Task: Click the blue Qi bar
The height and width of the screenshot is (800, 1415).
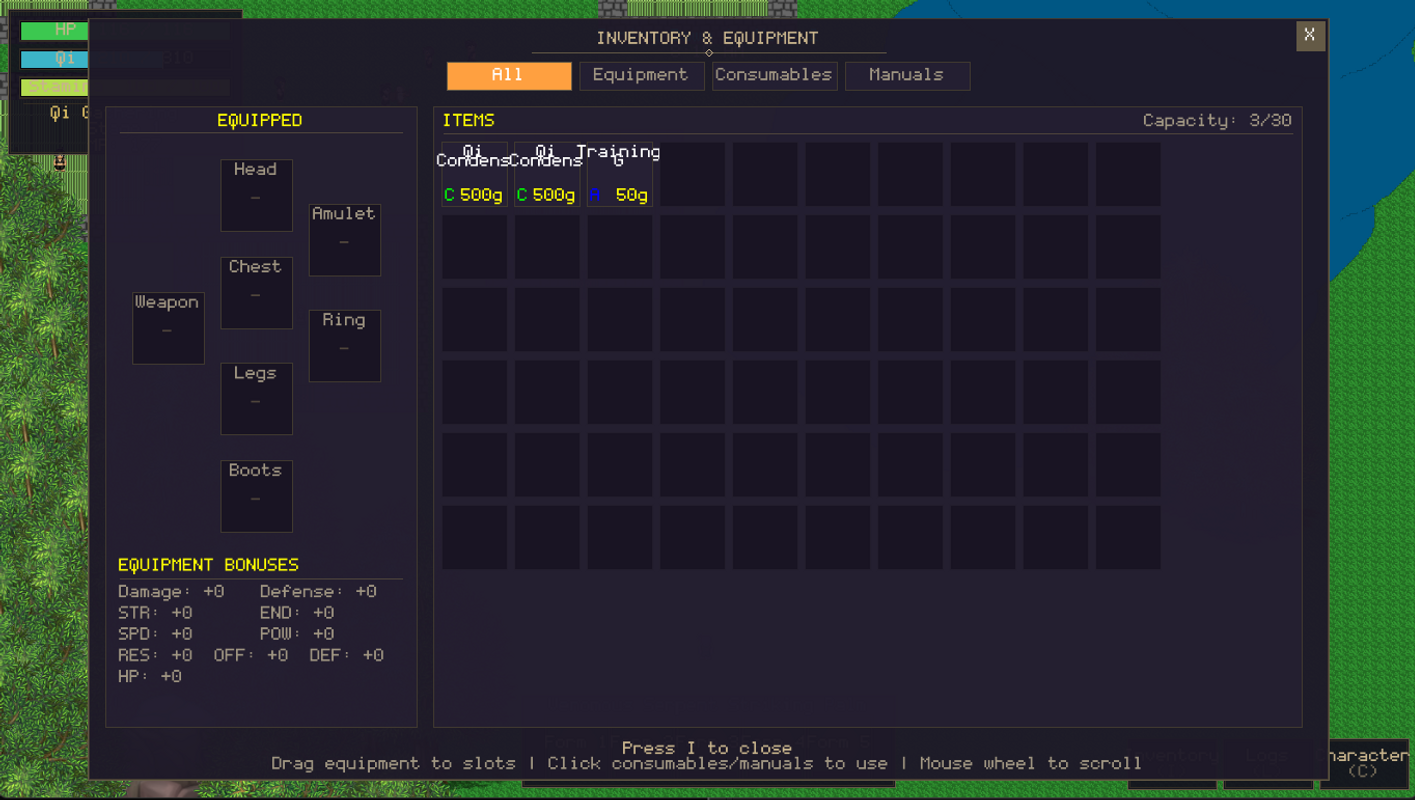Action: point(55,59)
